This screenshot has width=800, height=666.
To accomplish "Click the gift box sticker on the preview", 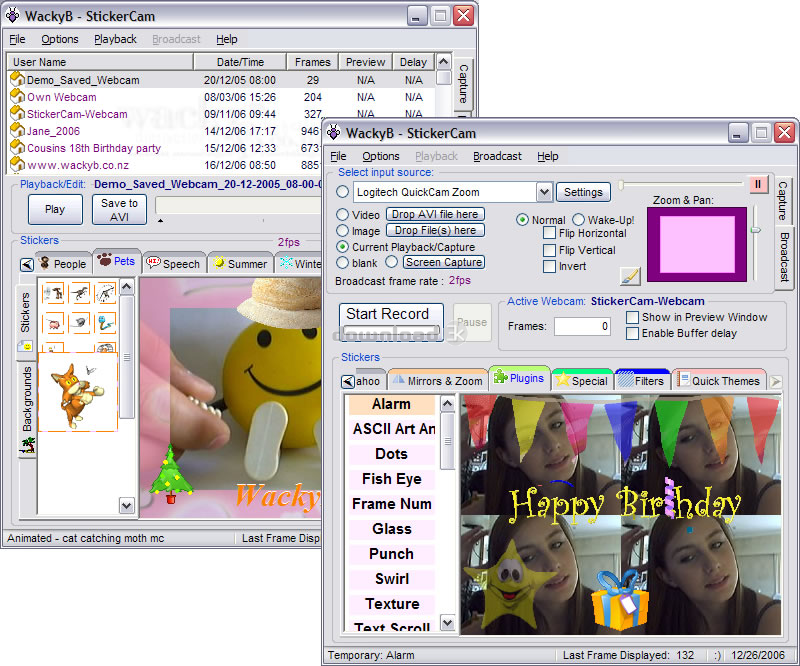I will 619,601.
